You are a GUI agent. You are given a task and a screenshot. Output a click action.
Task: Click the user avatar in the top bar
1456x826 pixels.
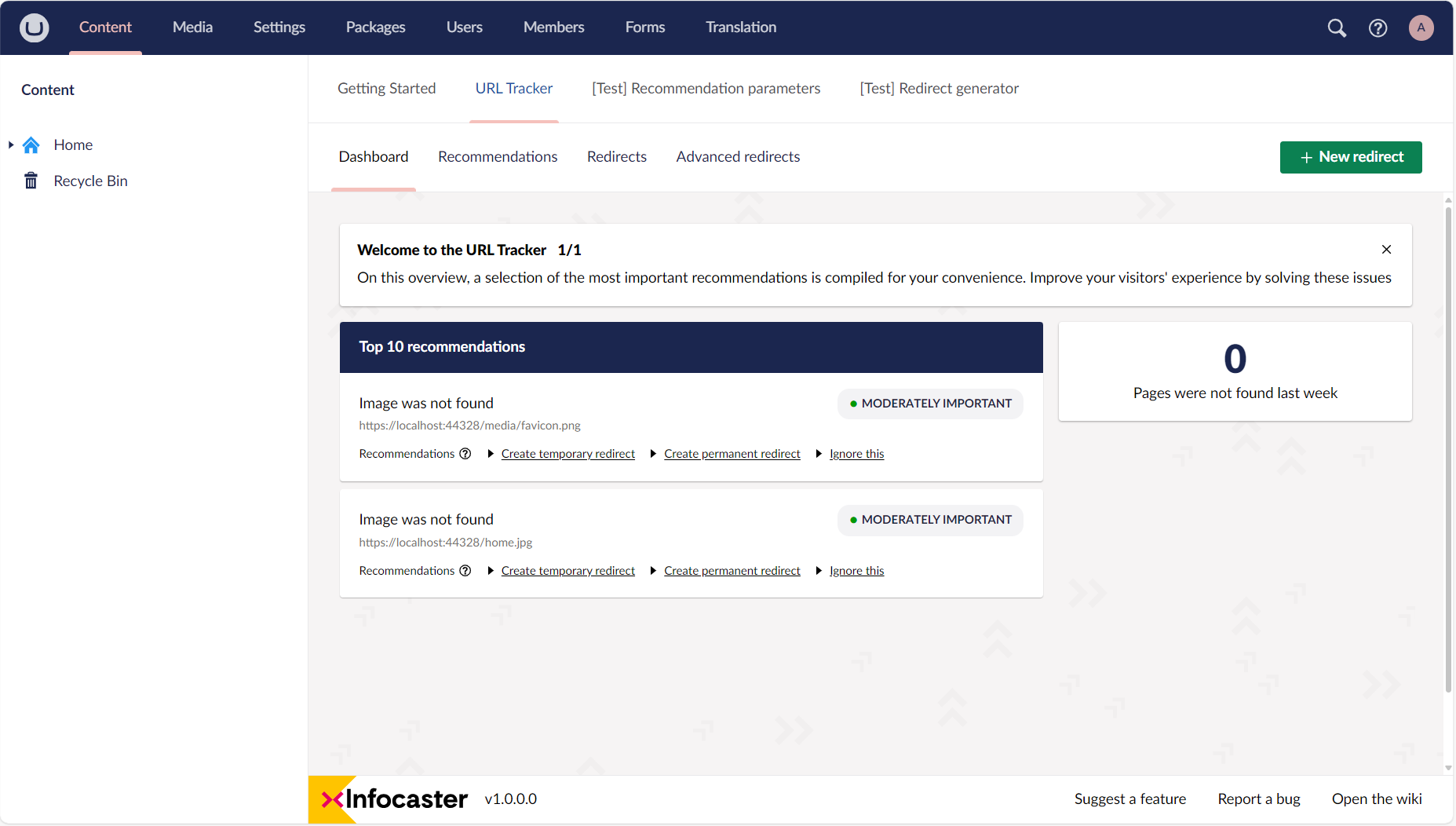(x=1421, y=27)
